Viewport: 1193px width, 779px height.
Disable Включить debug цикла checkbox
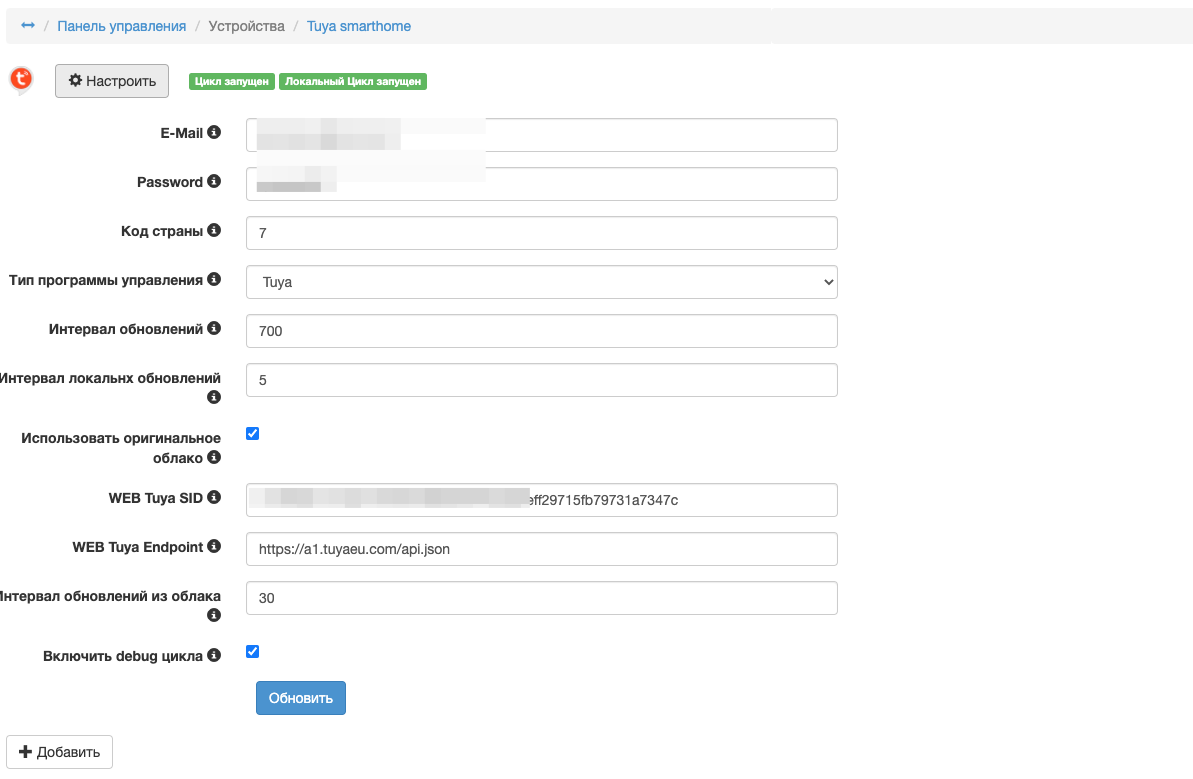(252, 652)
